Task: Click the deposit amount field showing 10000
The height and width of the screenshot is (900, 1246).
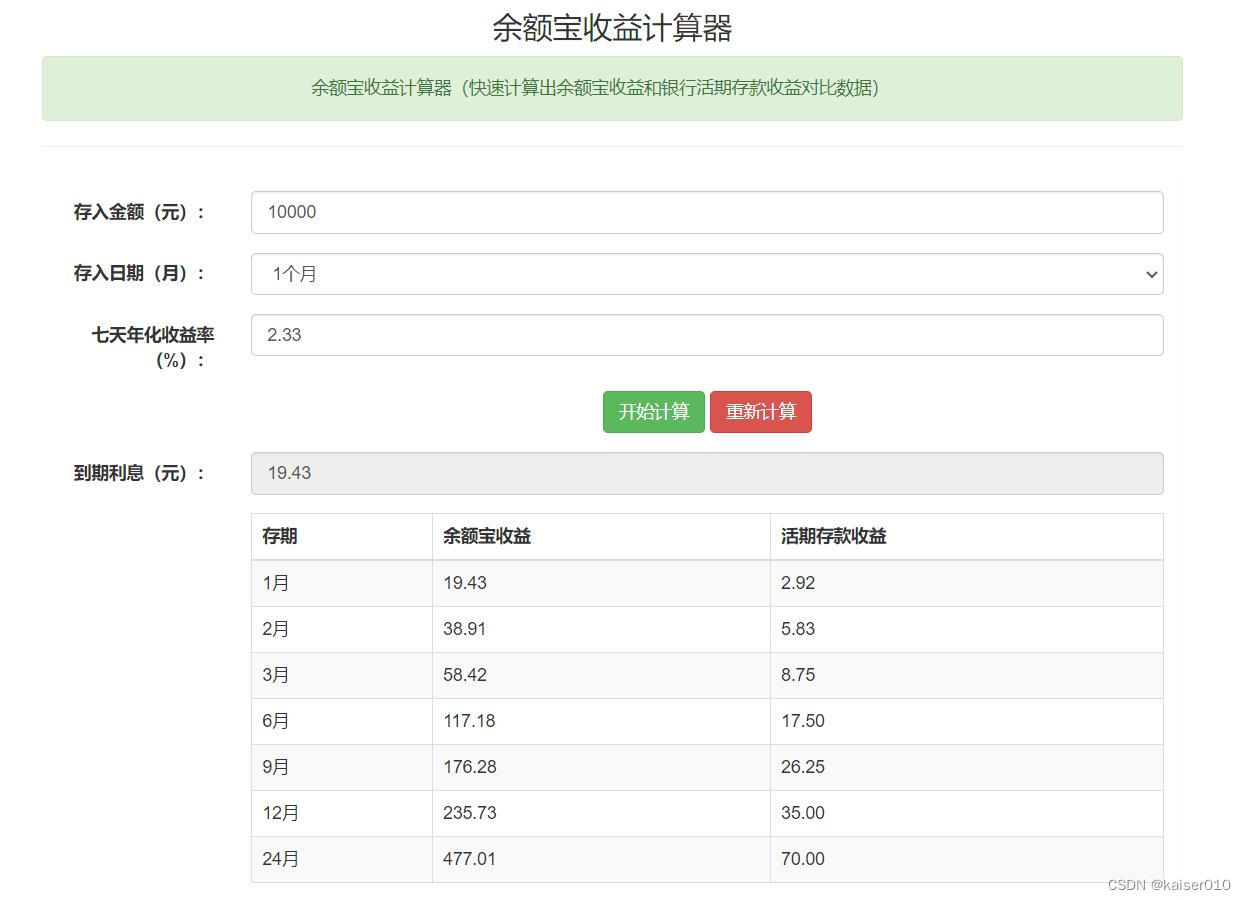Action: 707,212
